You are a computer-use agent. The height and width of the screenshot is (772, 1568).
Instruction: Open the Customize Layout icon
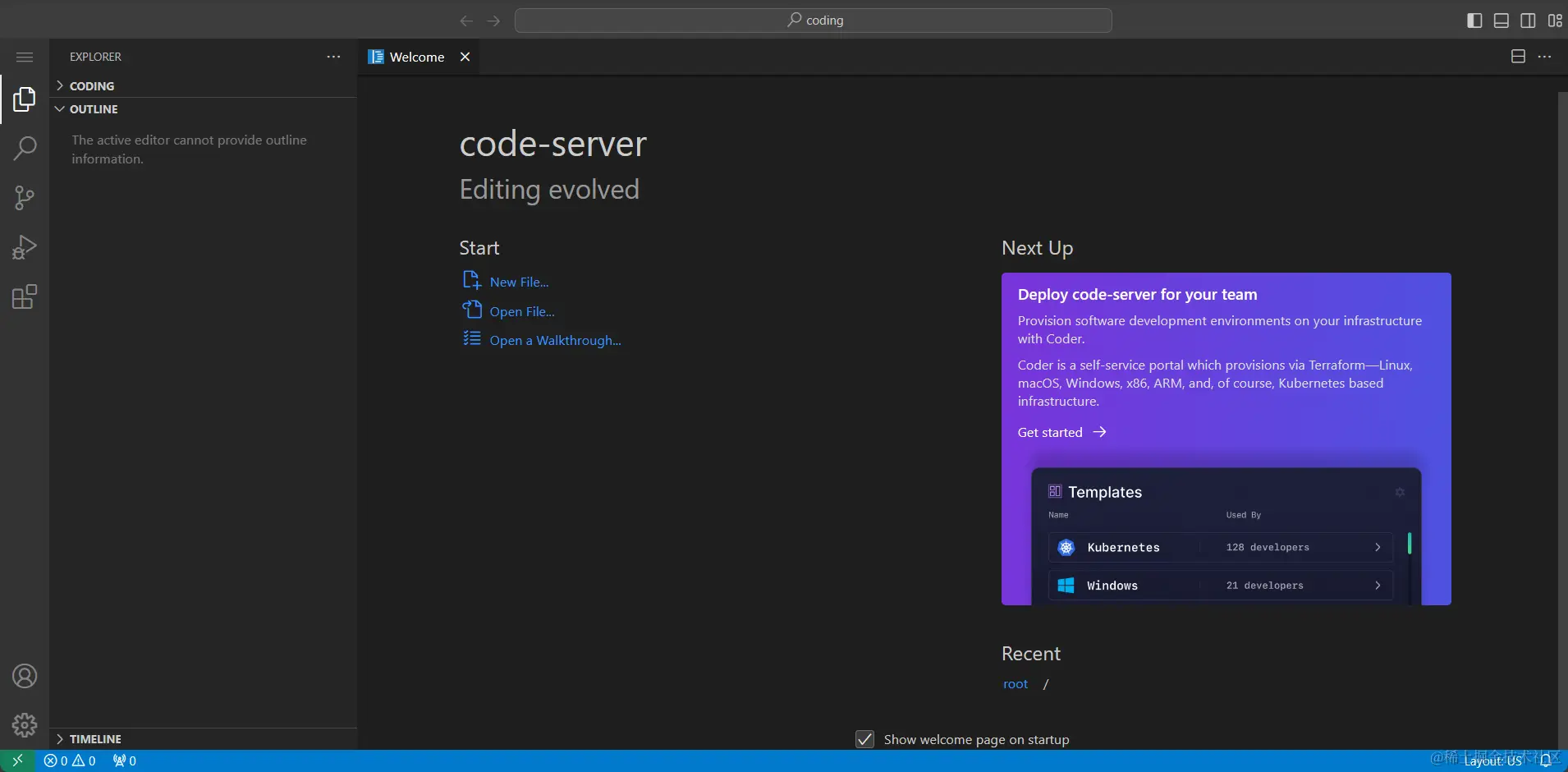[1555, 21]
